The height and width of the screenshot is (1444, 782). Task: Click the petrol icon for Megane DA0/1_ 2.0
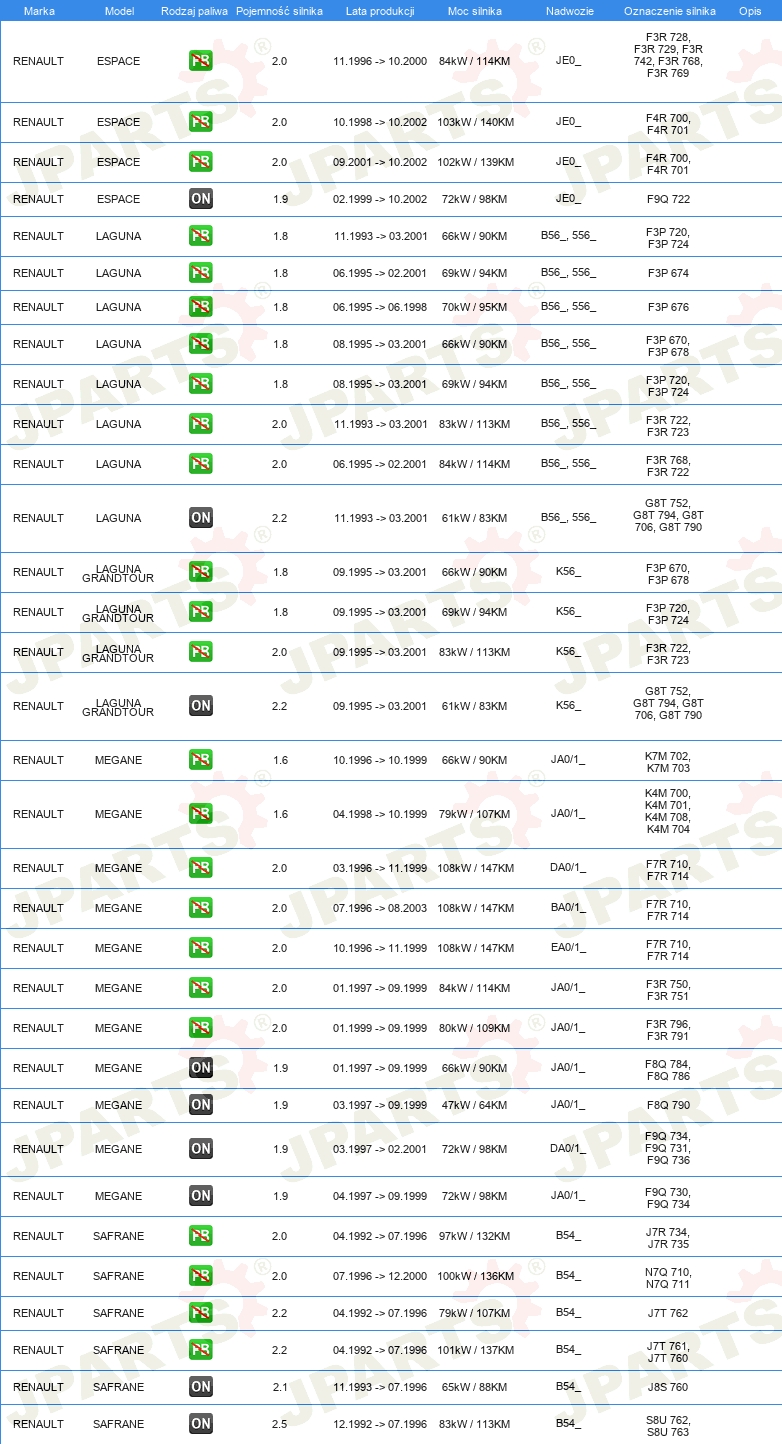click(200, 868)
